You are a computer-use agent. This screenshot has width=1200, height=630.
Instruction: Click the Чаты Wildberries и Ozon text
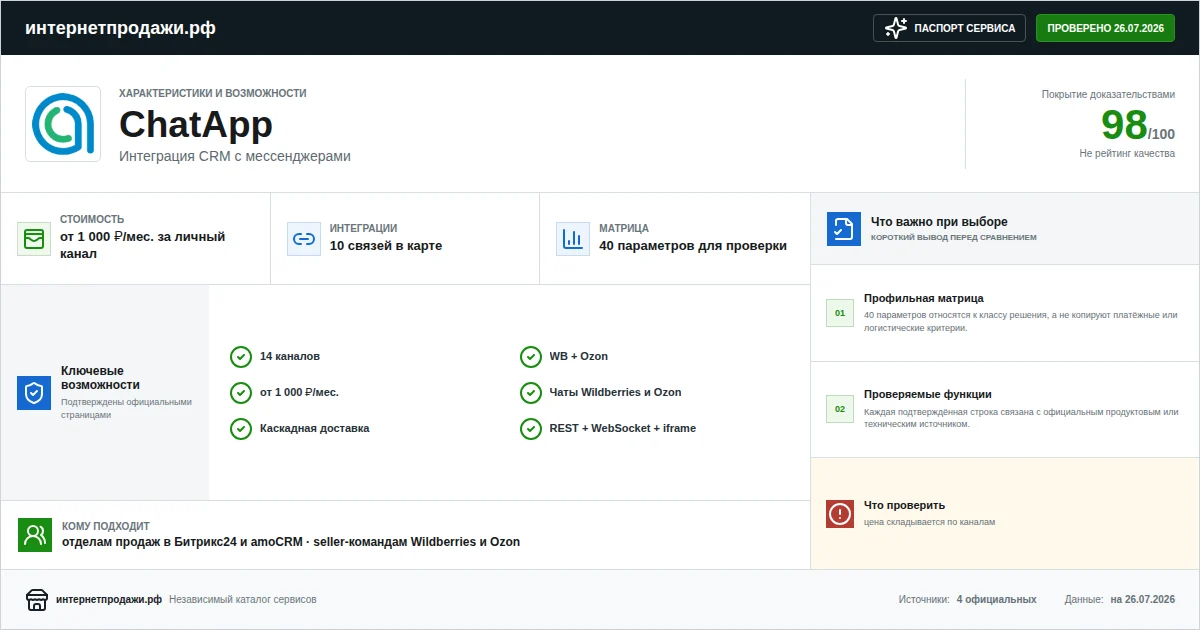pos(616,393)
